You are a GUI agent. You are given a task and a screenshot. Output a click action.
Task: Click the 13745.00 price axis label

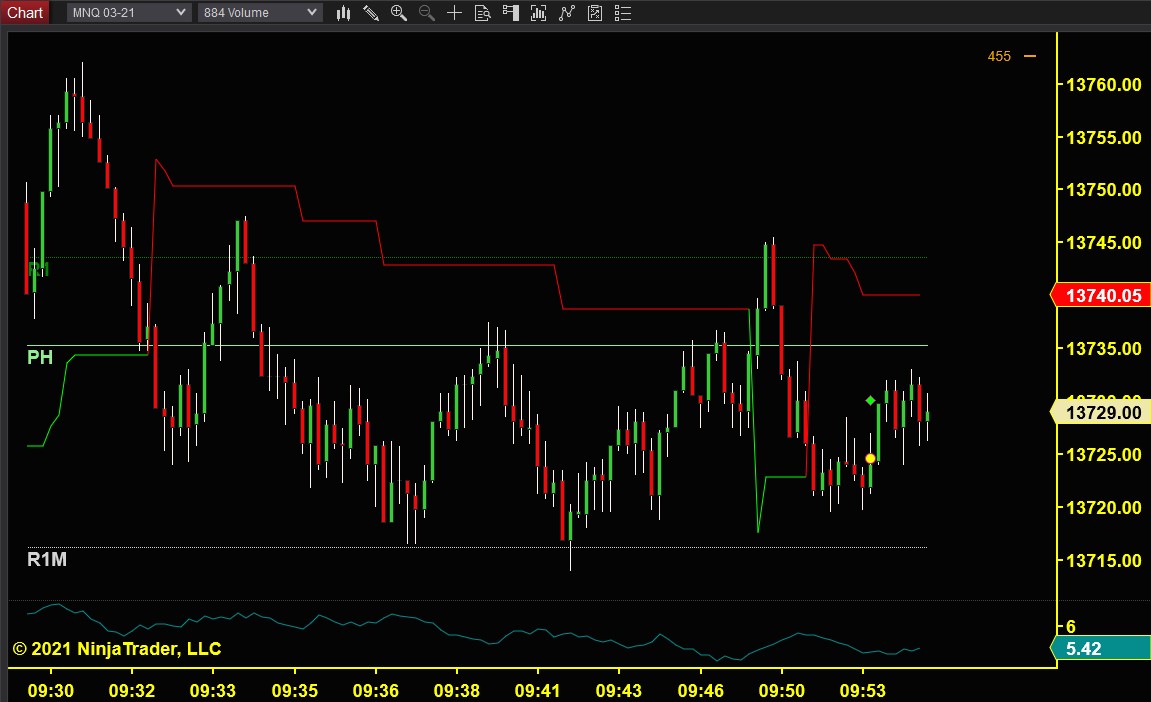[1103, 242]
